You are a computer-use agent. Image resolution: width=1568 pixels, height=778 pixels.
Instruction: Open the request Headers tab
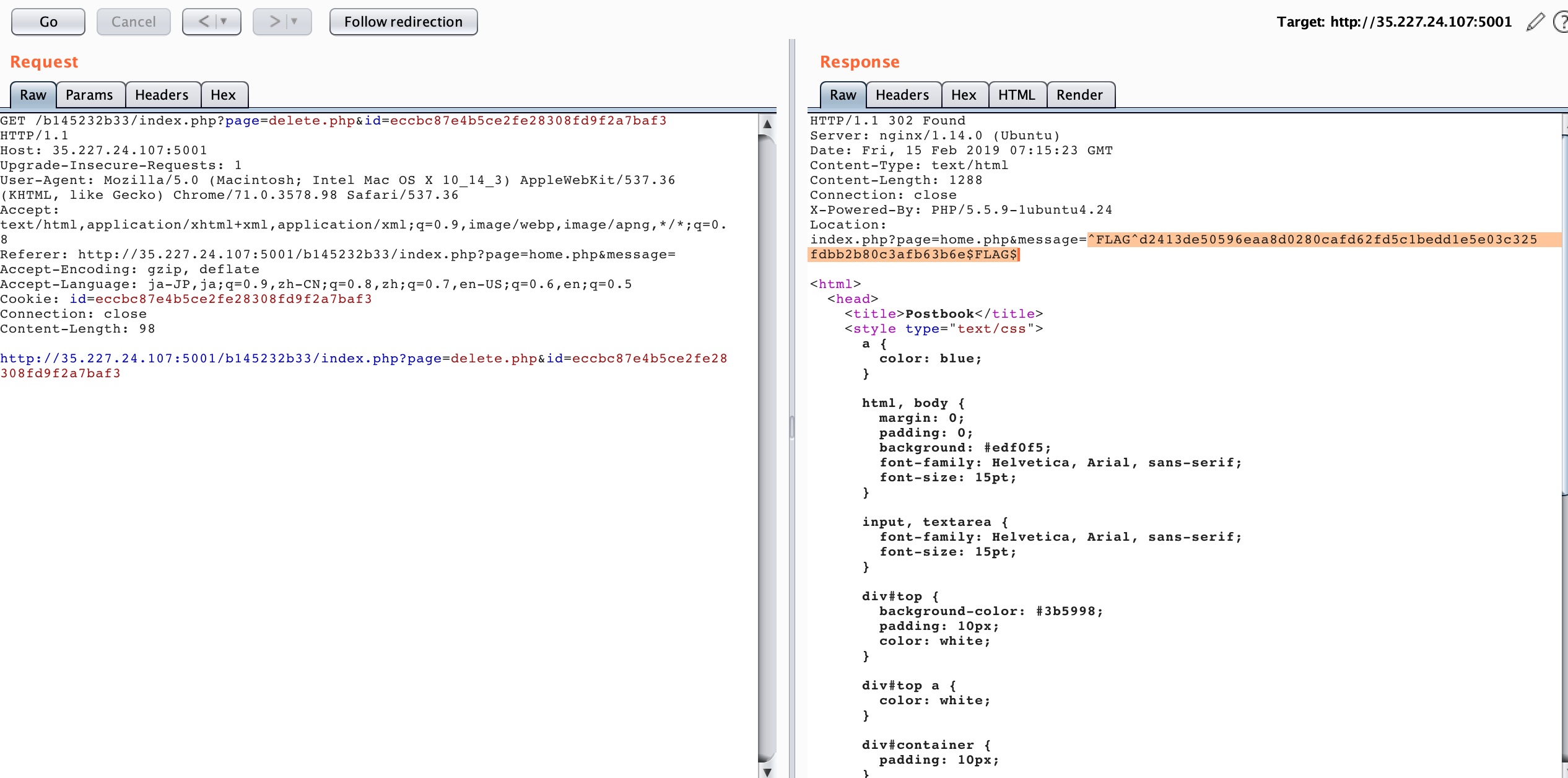(162, 95)
